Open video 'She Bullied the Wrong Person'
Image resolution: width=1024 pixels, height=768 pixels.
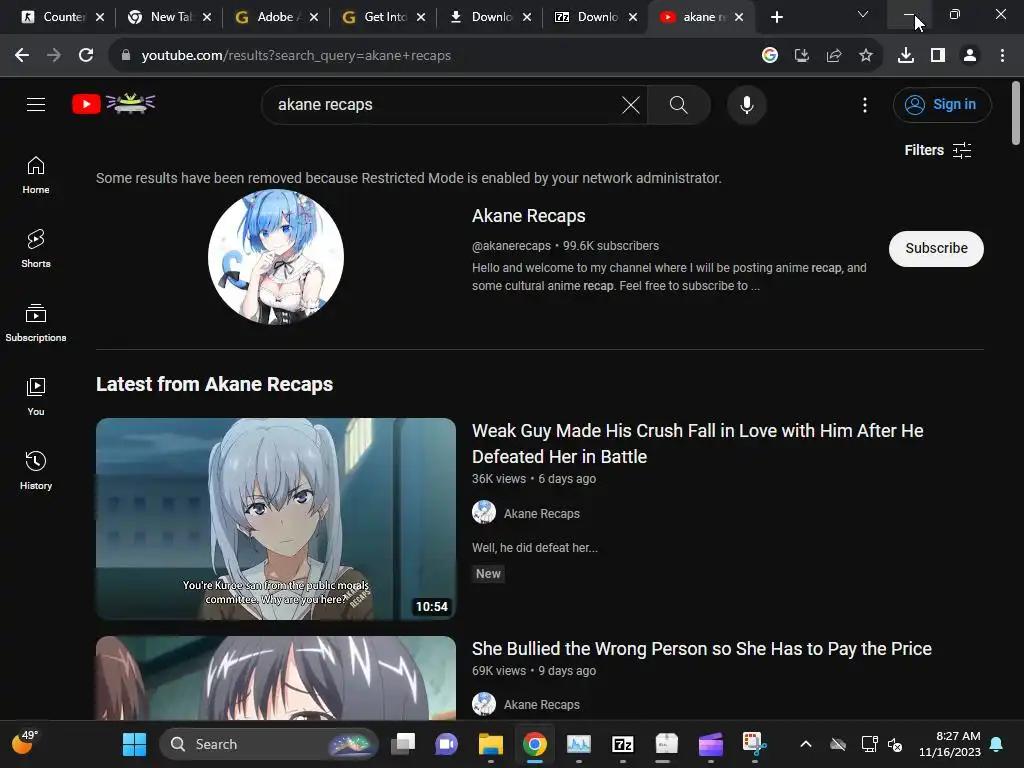pyautogui.click(x=701, y=648)
